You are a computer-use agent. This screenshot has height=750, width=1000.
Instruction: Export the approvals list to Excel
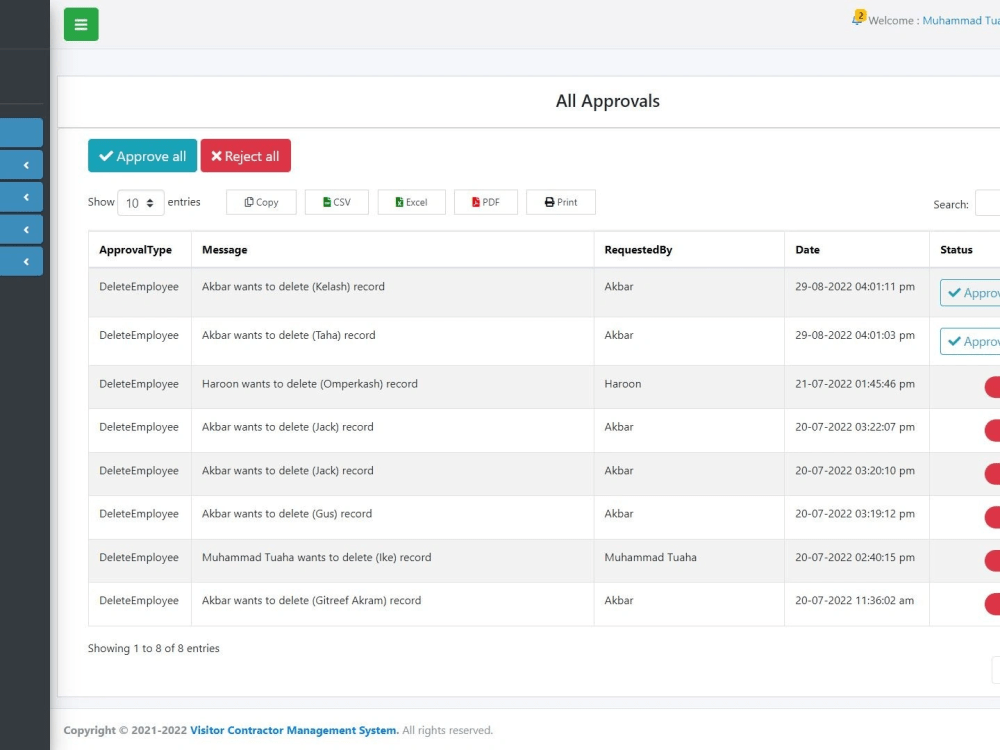pyautogui.click(x=411, y=202)
